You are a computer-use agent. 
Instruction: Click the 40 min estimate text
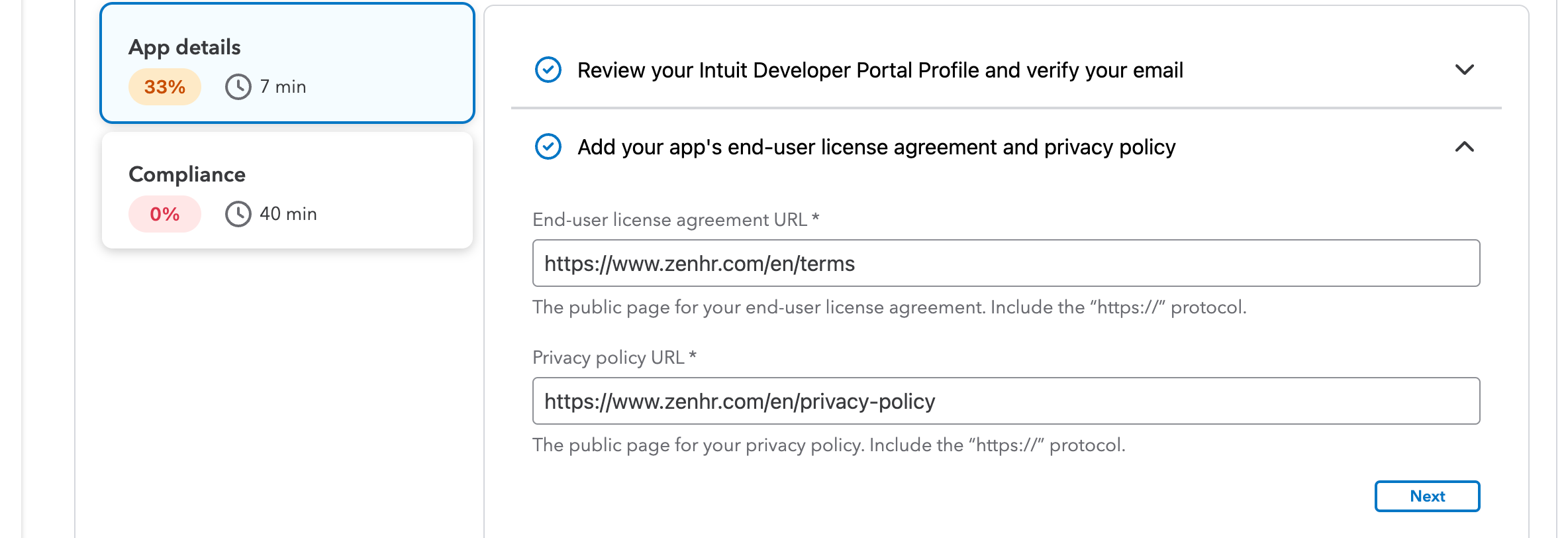(x=288, y=214)
